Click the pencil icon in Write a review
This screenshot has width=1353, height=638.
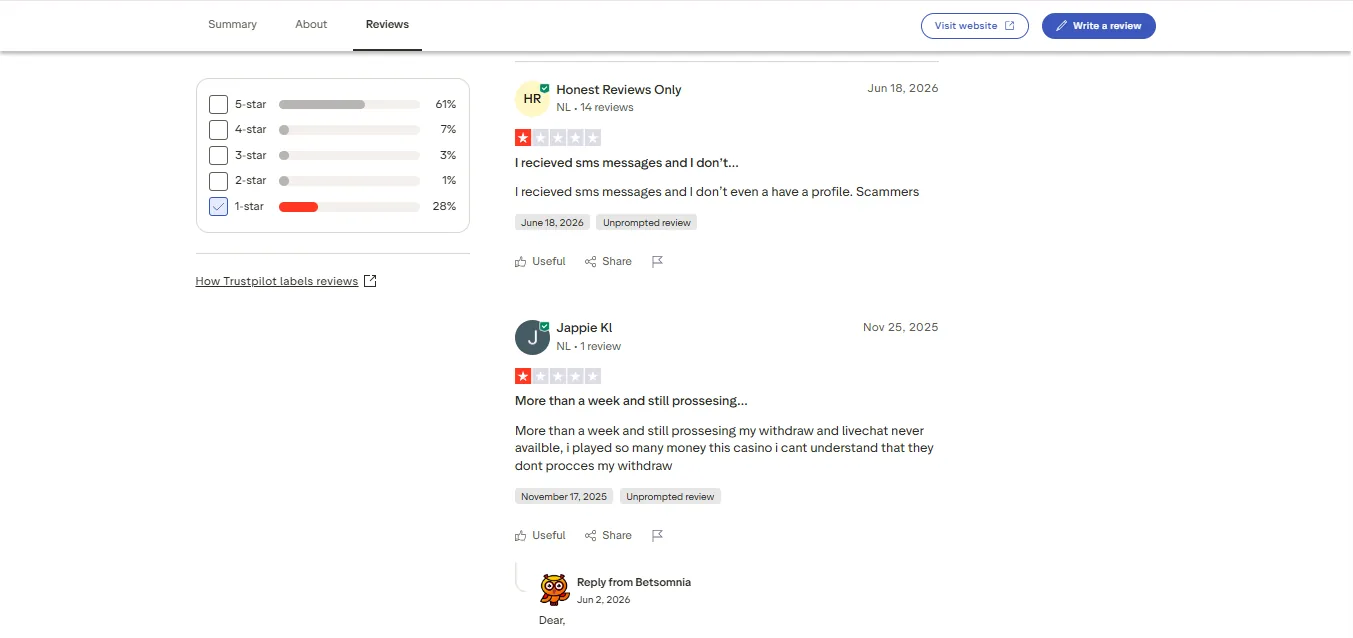(1062, 26)
